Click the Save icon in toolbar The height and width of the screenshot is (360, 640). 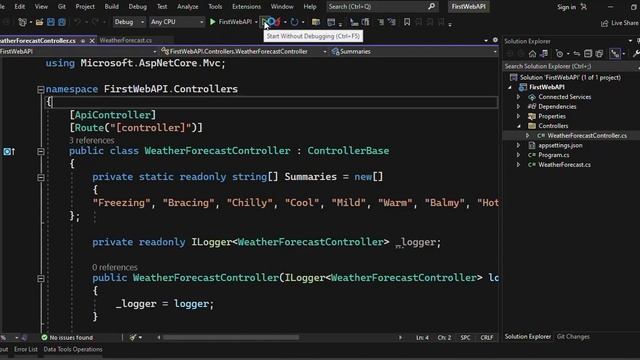(x=51, y=22)
